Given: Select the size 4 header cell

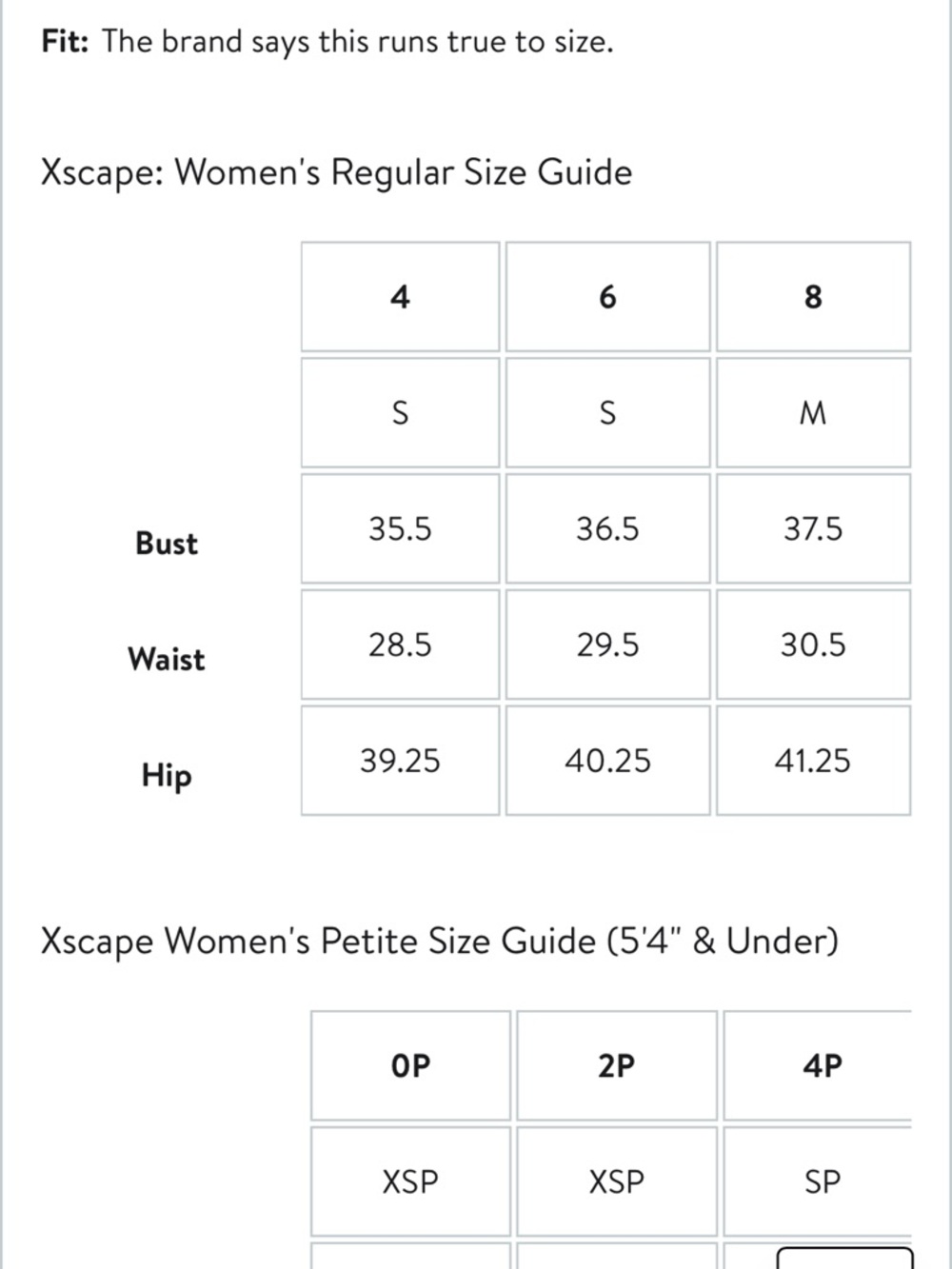Looking at the screenshot, I should 400,297.
